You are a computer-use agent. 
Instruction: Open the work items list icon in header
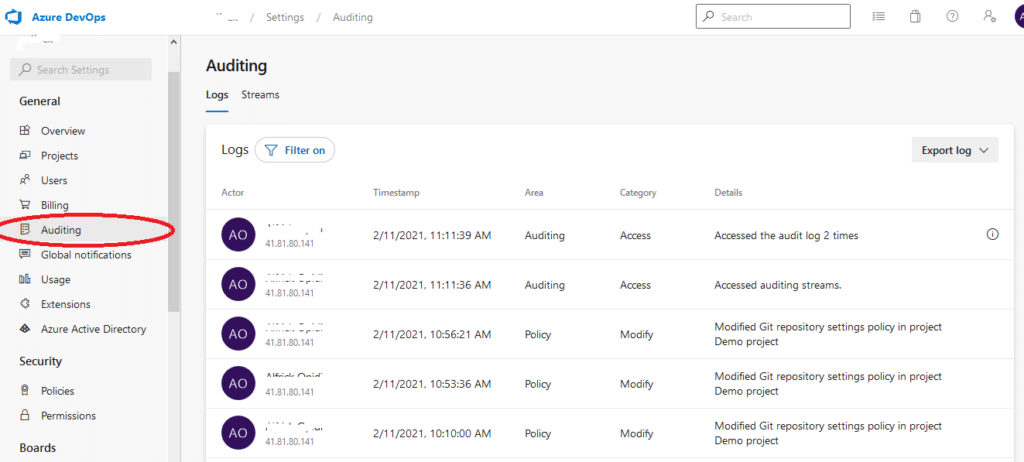click(x=878, y=17)
